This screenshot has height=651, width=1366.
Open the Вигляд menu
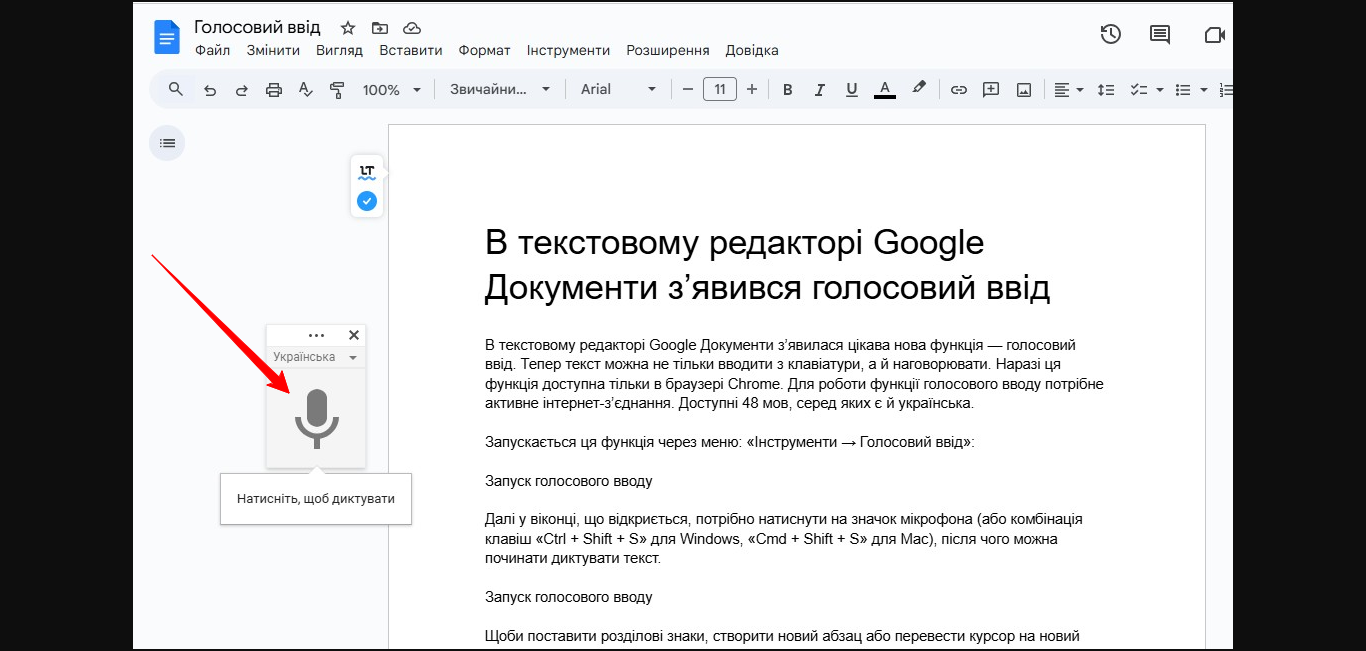tap(339, 50)
